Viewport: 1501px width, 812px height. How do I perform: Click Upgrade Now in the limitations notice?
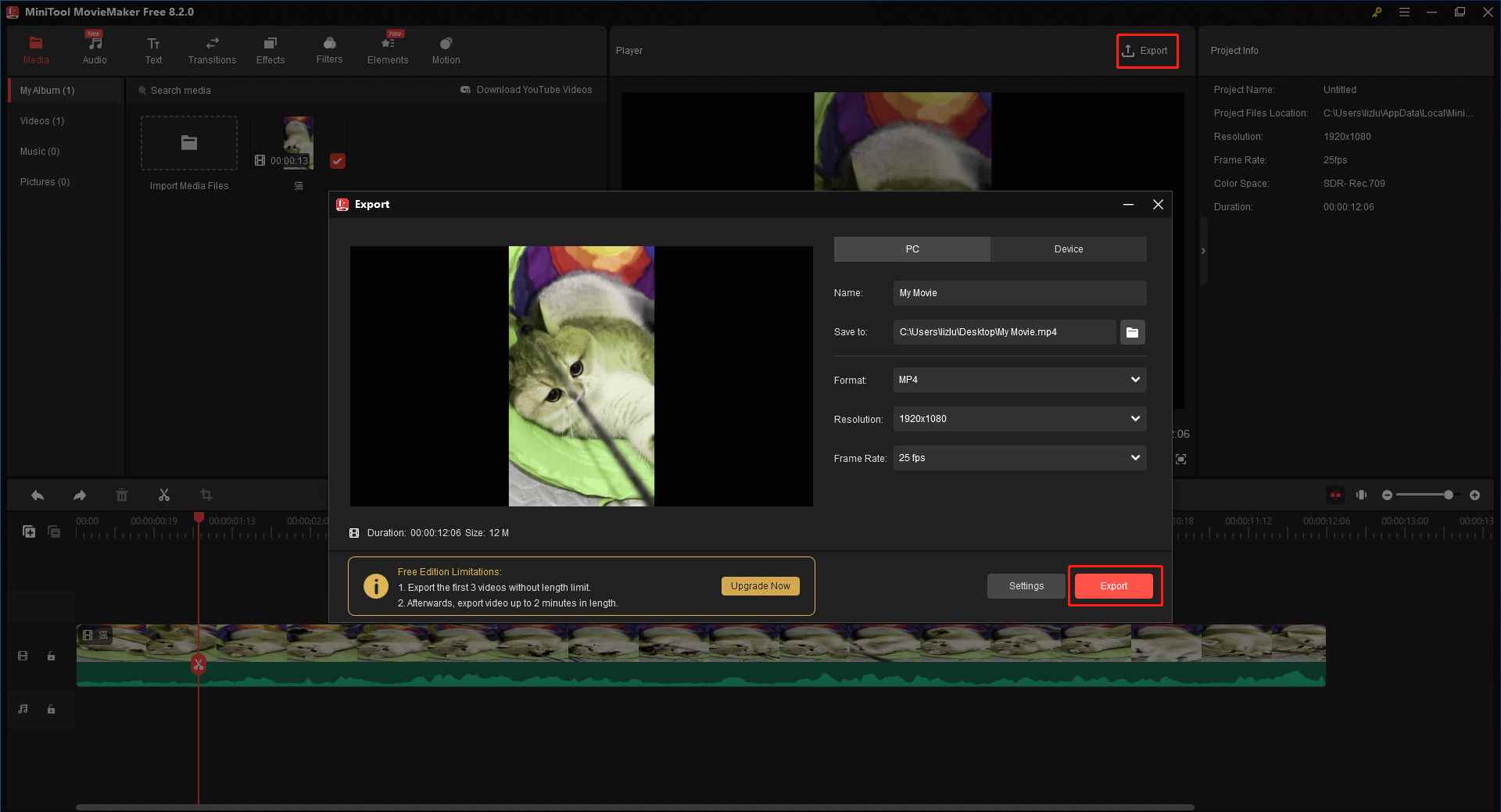(x=760, y=586)
